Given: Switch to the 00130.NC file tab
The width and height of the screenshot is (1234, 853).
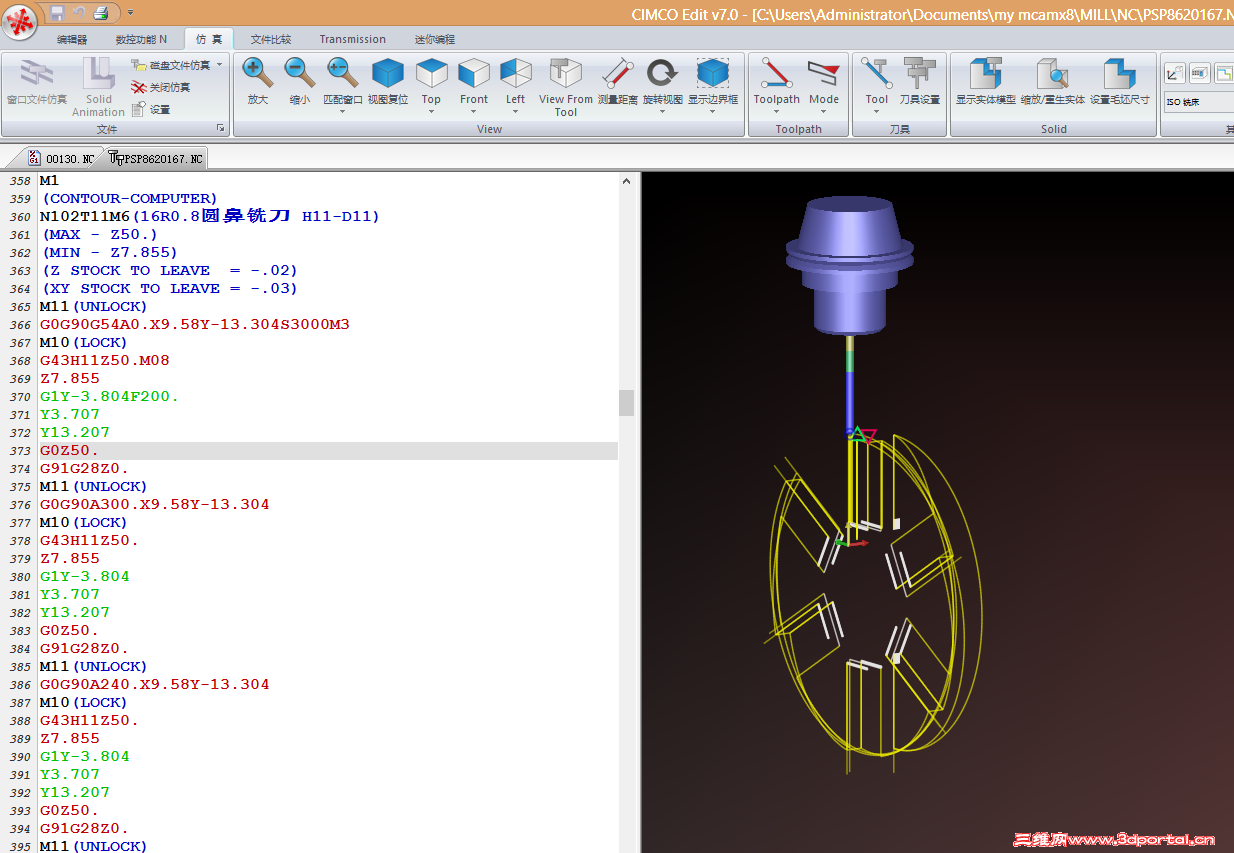Looking at the screenshot, I should (x=61, y=158).
